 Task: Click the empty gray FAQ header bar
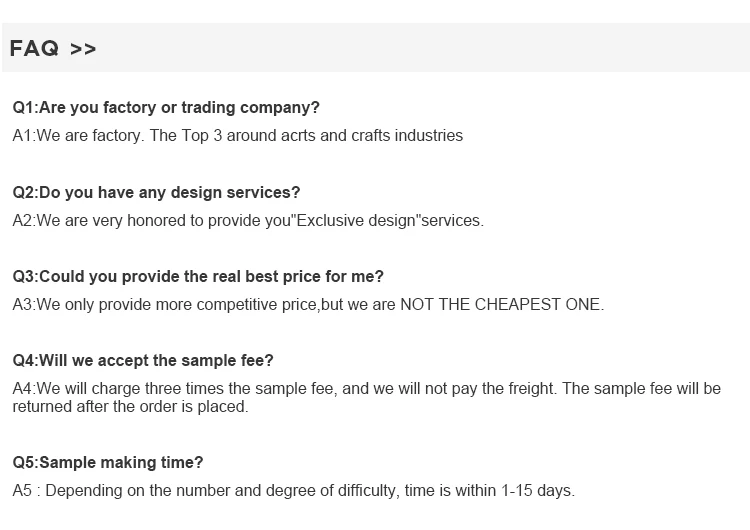[420, 48]
